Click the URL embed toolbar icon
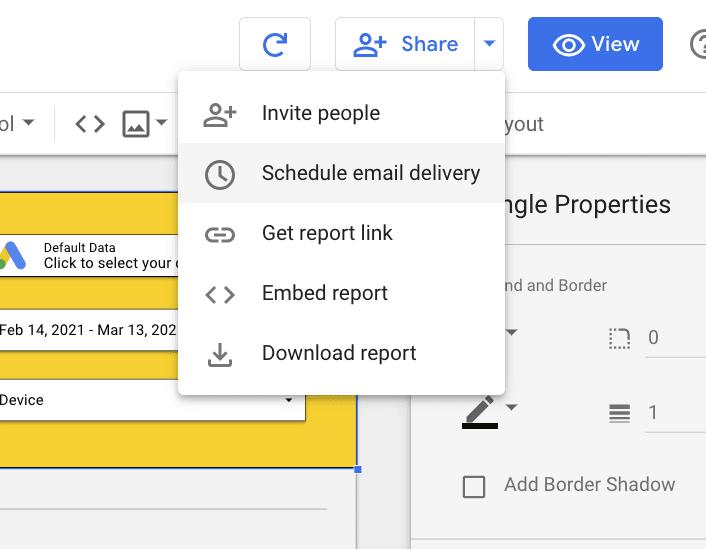706x549 pixels. pos(90,124)
